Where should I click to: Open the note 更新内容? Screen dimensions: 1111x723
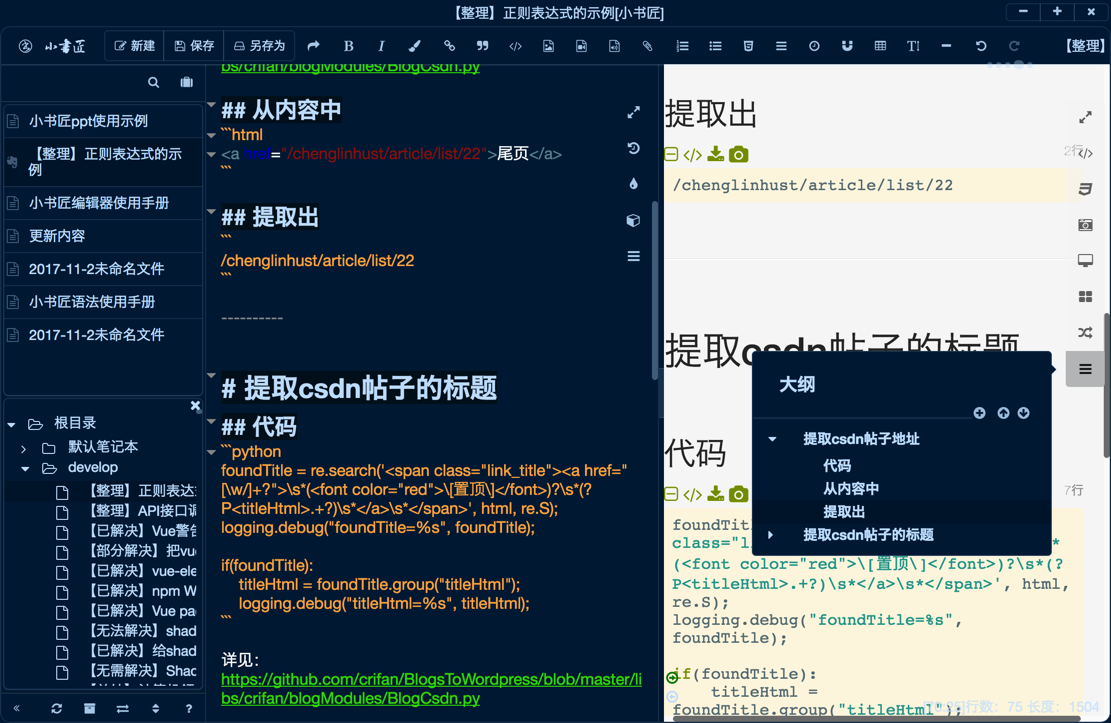click(103, 236)
